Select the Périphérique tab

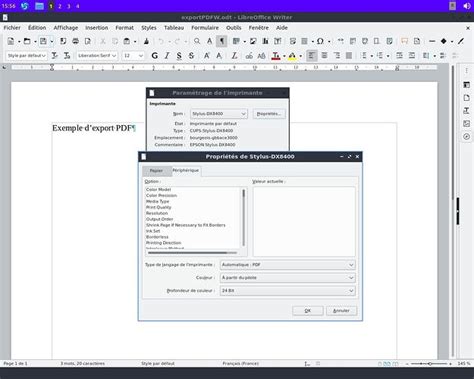point(186,170)
